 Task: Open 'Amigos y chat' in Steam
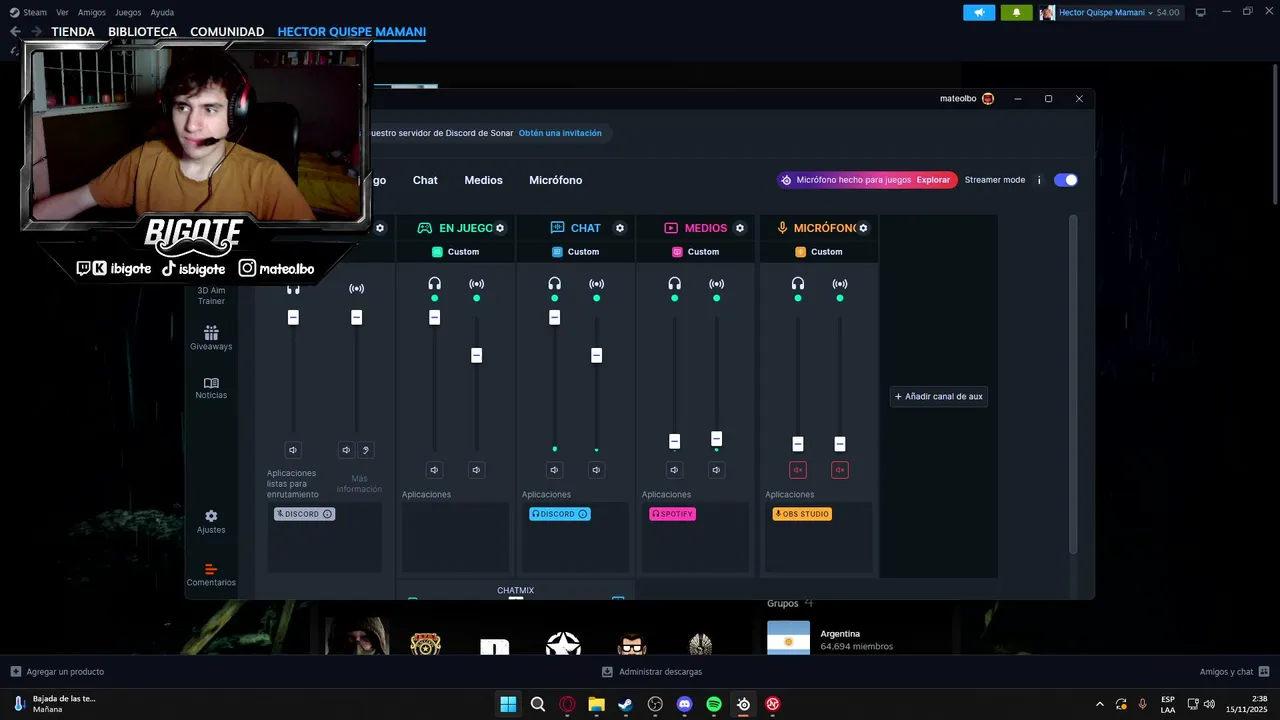pyautogui.click(x=1234, y=672)
